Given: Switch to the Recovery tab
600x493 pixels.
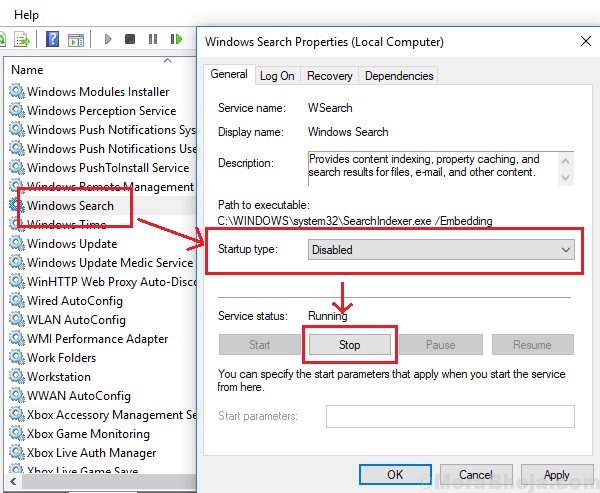Looking at the screenshot, I should point(329,76).
